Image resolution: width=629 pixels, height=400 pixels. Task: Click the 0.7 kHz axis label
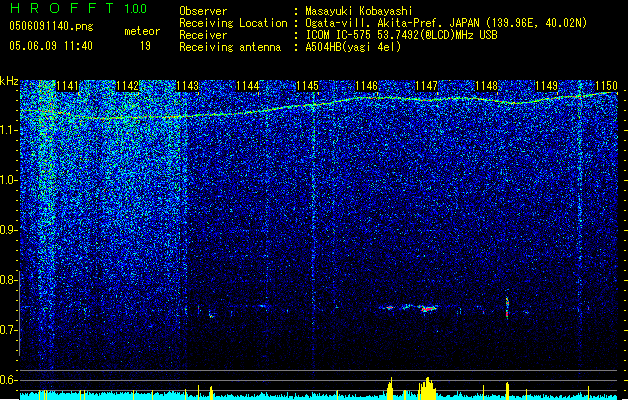[9, 330]
